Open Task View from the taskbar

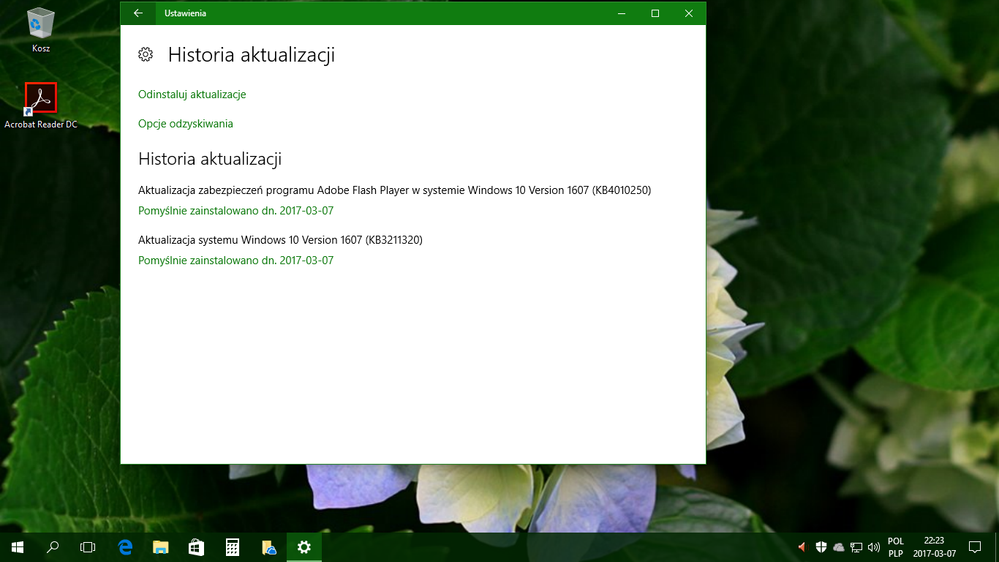click(x=88, y=547)
